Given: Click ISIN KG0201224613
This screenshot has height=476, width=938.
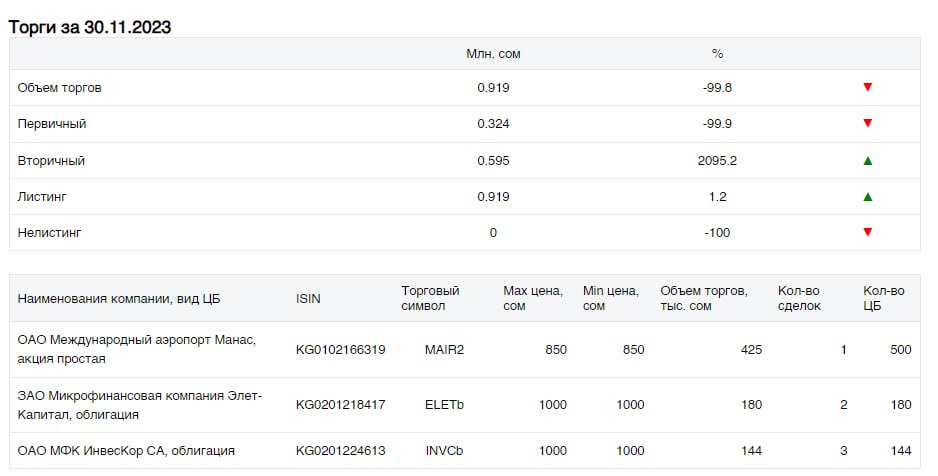Looking at the screenshot, I should pyautogui.click(x=340, y=451).
